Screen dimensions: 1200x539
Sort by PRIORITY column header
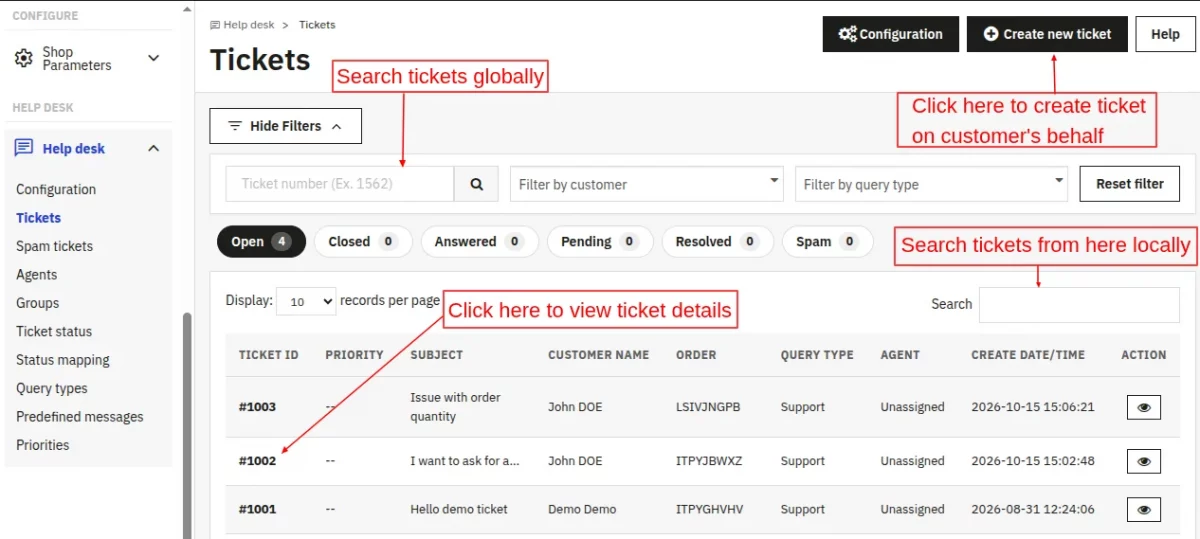coord(354,355)
